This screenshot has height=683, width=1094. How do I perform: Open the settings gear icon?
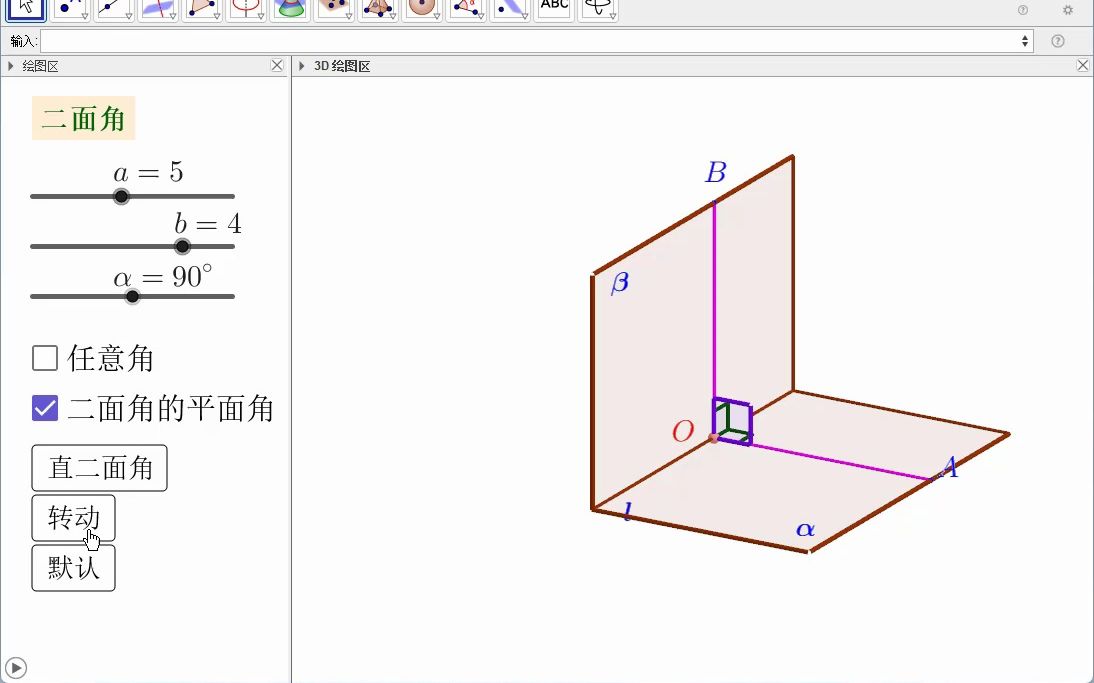1067,10
